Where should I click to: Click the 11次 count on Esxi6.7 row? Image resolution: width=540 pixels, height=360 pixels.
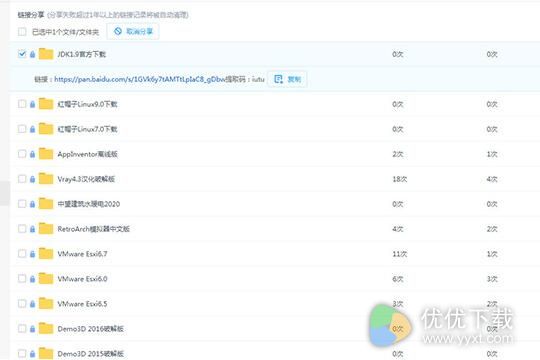[x=400, y=254]
